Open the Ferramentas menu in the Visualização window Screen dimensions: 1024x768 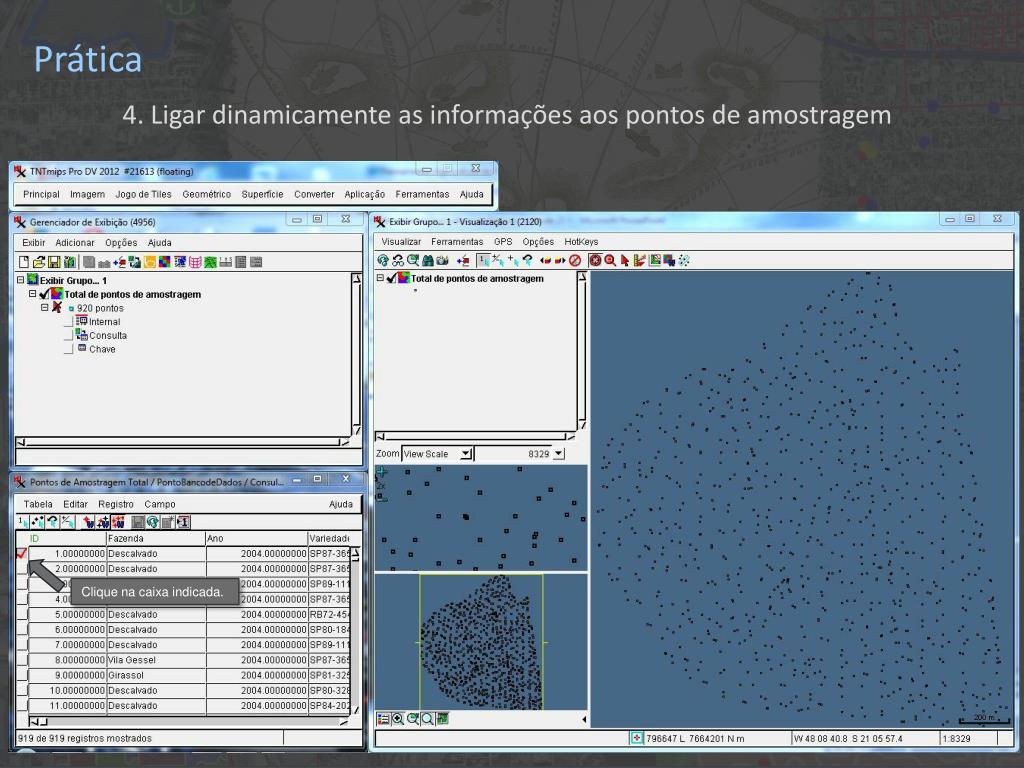click(457, 242)
